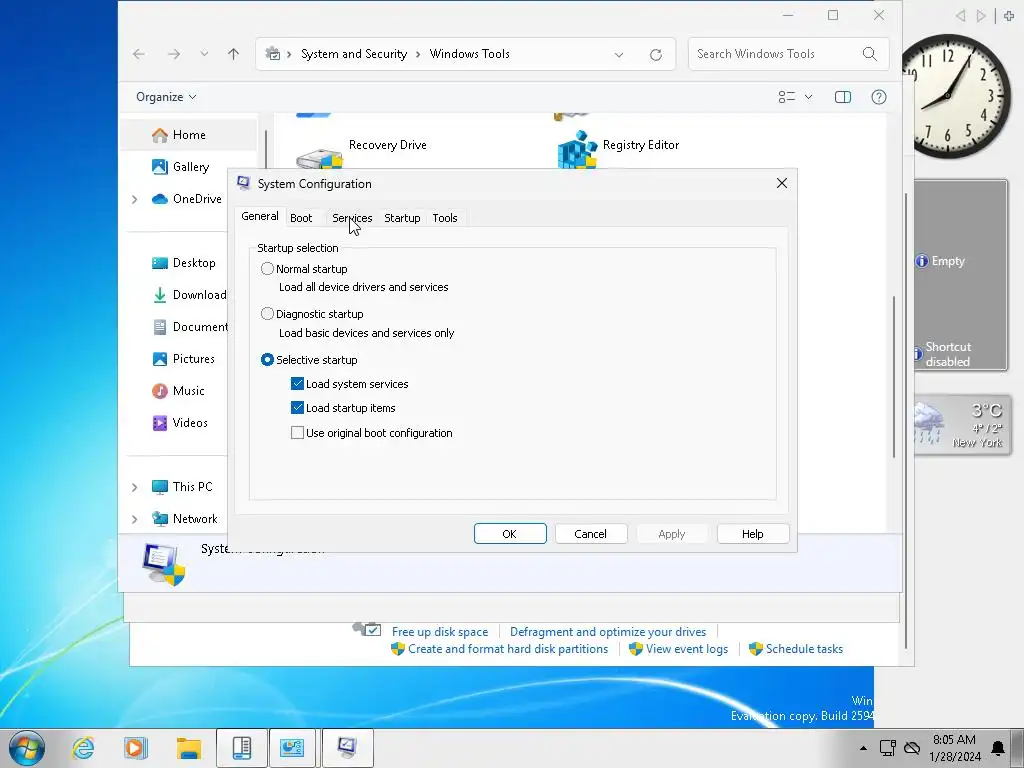This screenshot has height=768, width=1024.
Task: Show hidden system tray icons
Action: (x=863, y=748)
